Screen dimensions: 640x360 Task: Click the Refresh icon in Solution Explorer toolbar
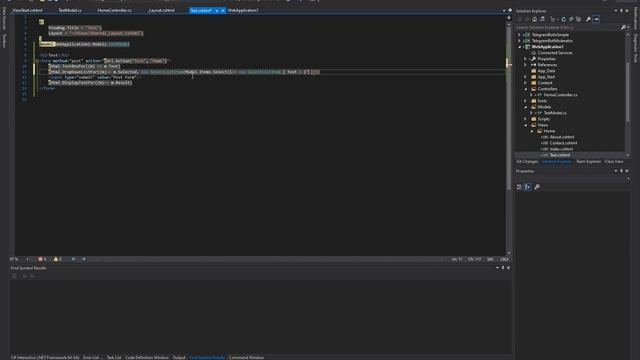tap(563, 19)
